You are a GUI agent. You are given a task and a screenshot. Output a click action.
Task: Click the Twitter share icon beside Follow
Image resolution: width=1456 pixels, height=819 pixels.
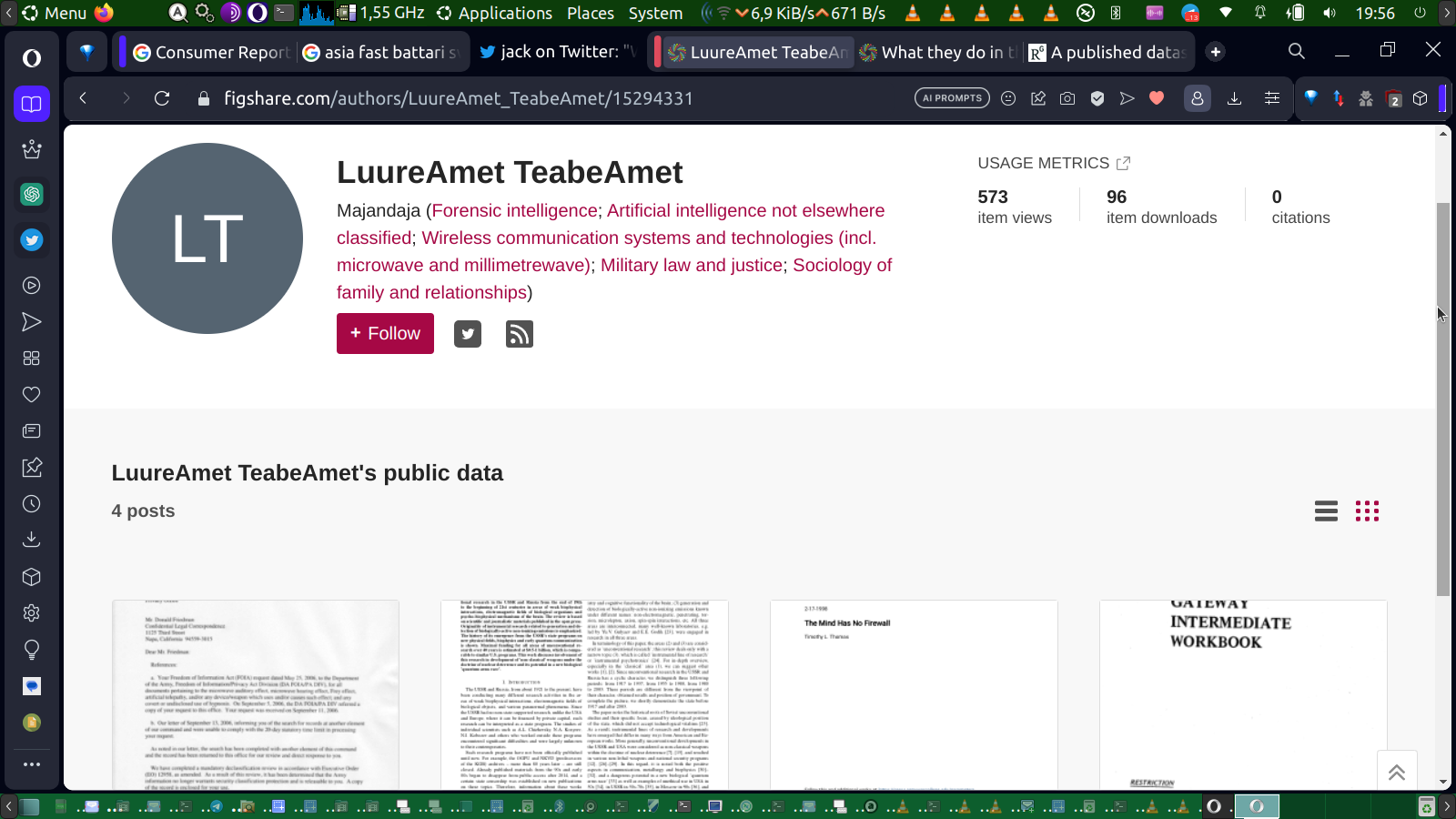[x=468, y=334]
